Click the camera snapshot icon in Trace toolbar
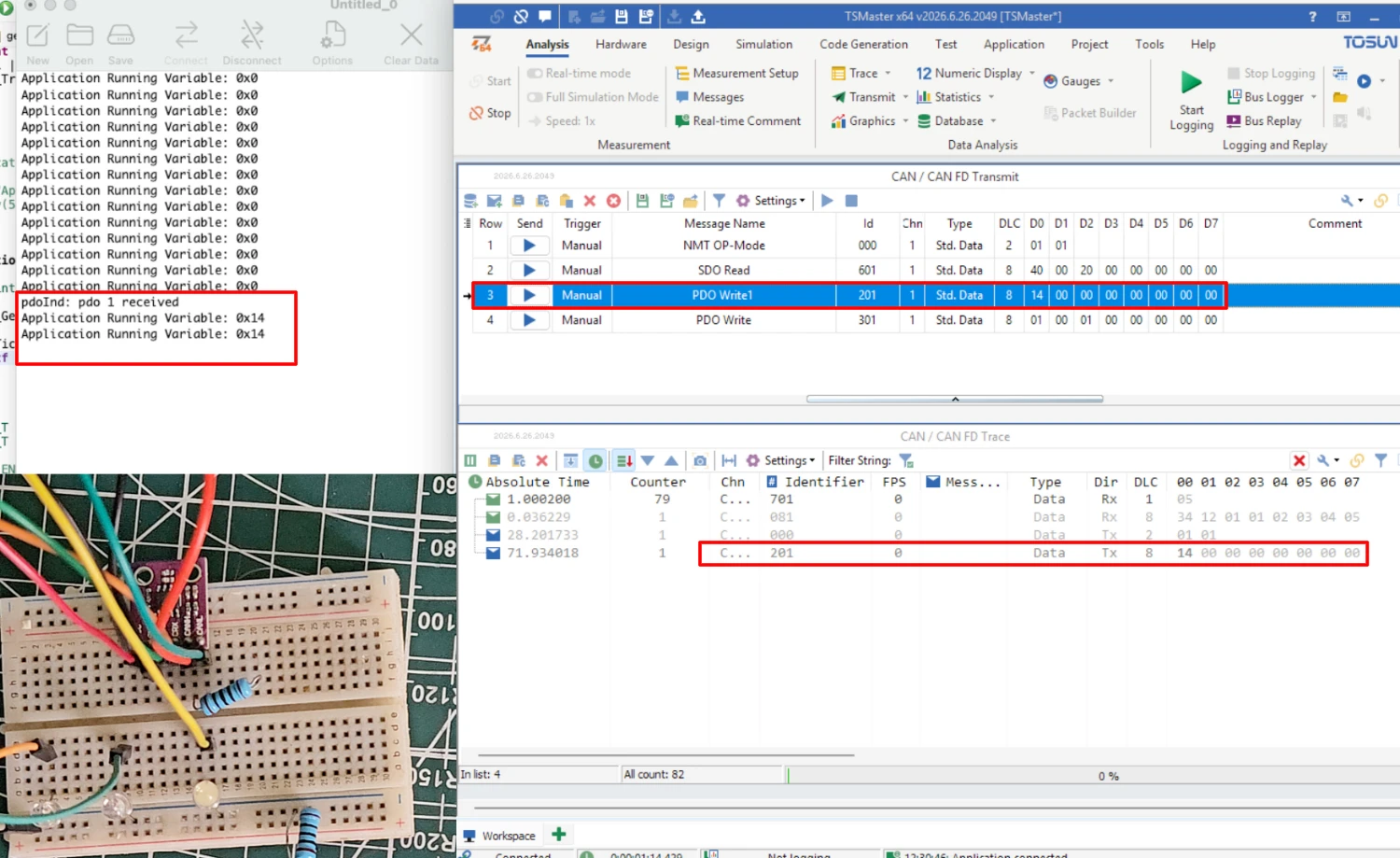This screenshot has height=858, width=1400. coord(700,460)
